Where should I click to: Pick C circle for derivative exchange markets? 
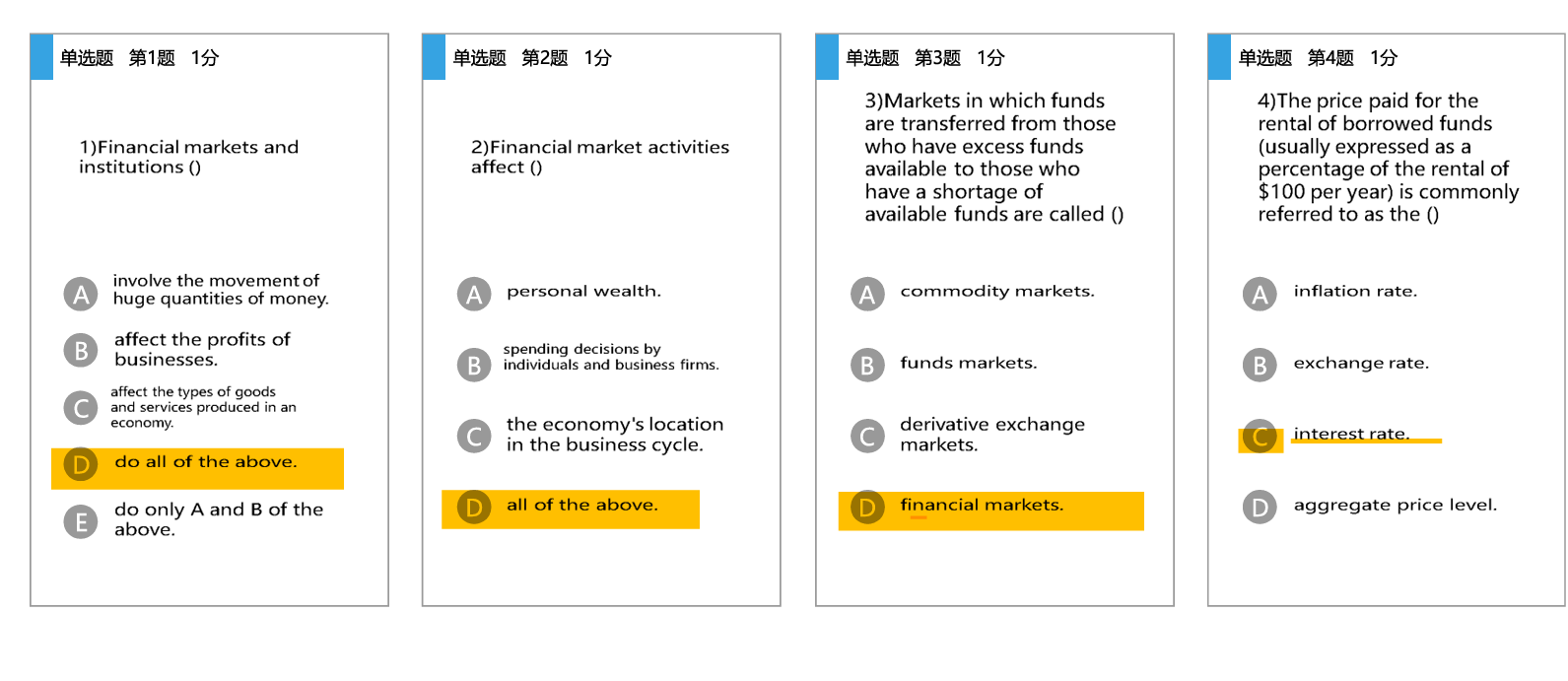867,436
